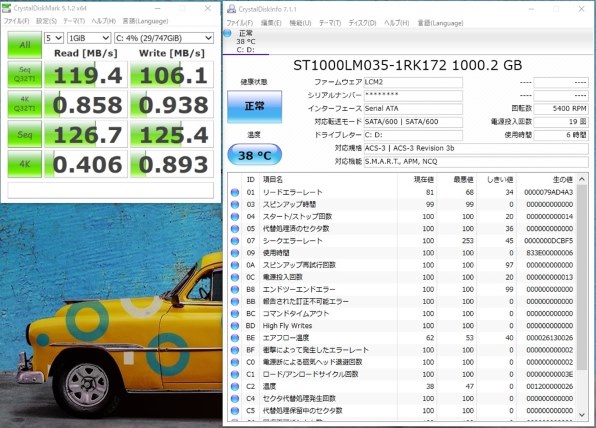Click the rotation rate field 5400 RPM
Image resolution: width=596 pixels, height=428 pixels.
point(561,109)
